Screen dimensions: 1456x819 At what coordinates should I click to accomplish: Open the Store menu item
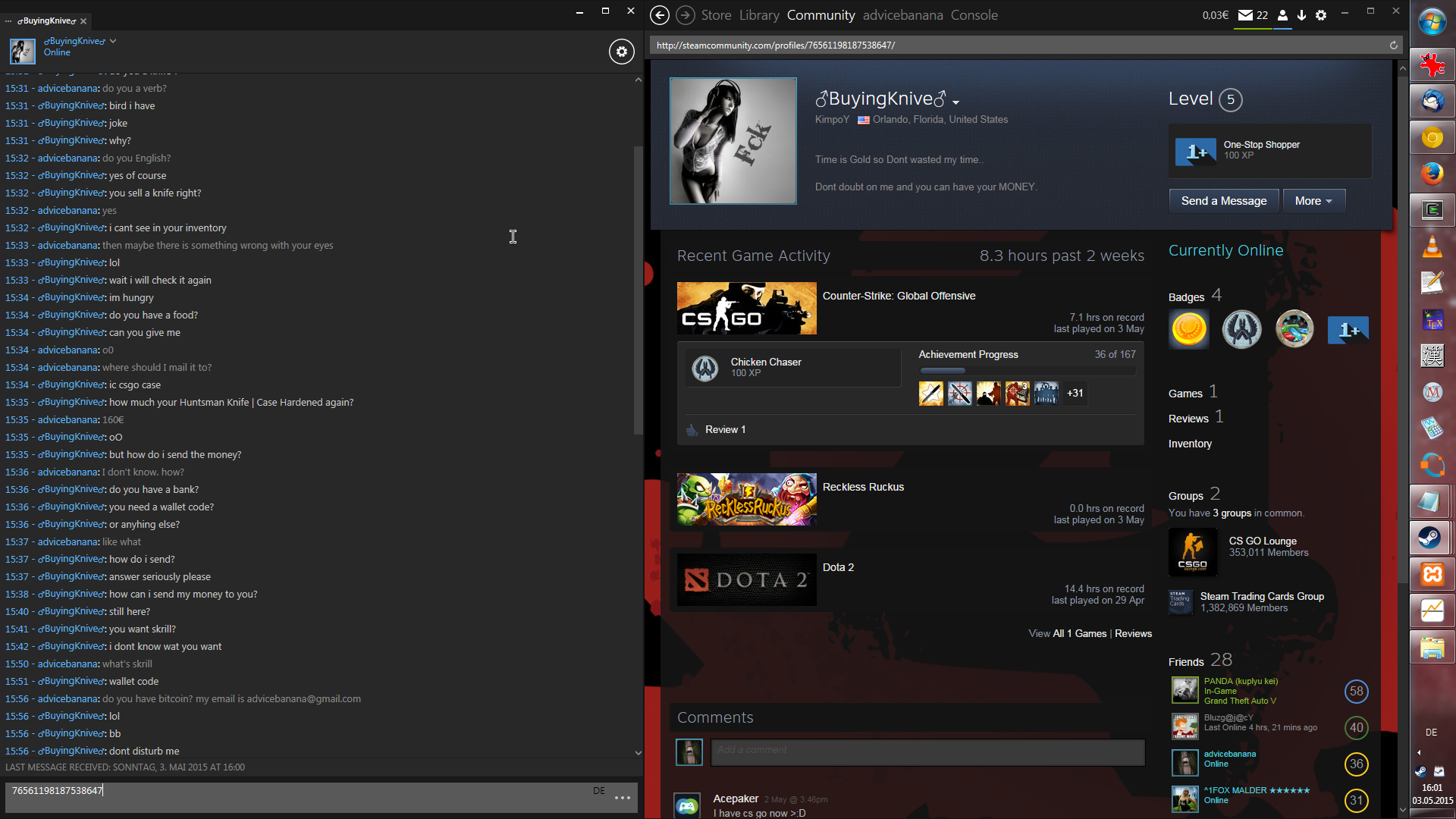tap(716, 15)
